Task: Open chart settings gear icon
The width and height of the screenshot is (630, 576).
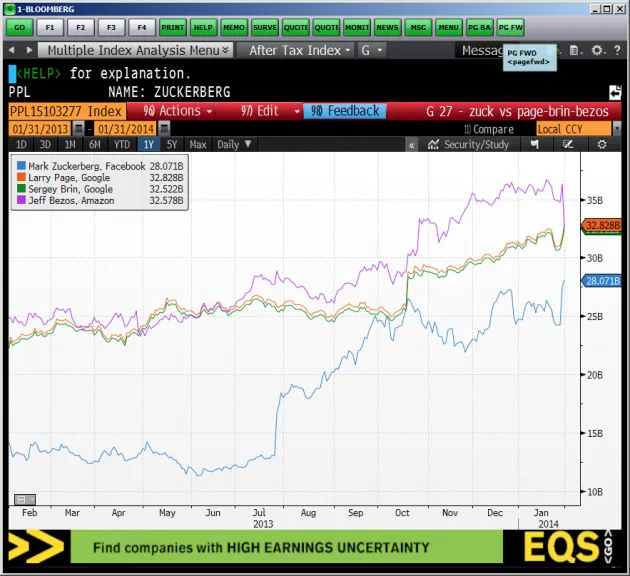Action: coord(602,145)
